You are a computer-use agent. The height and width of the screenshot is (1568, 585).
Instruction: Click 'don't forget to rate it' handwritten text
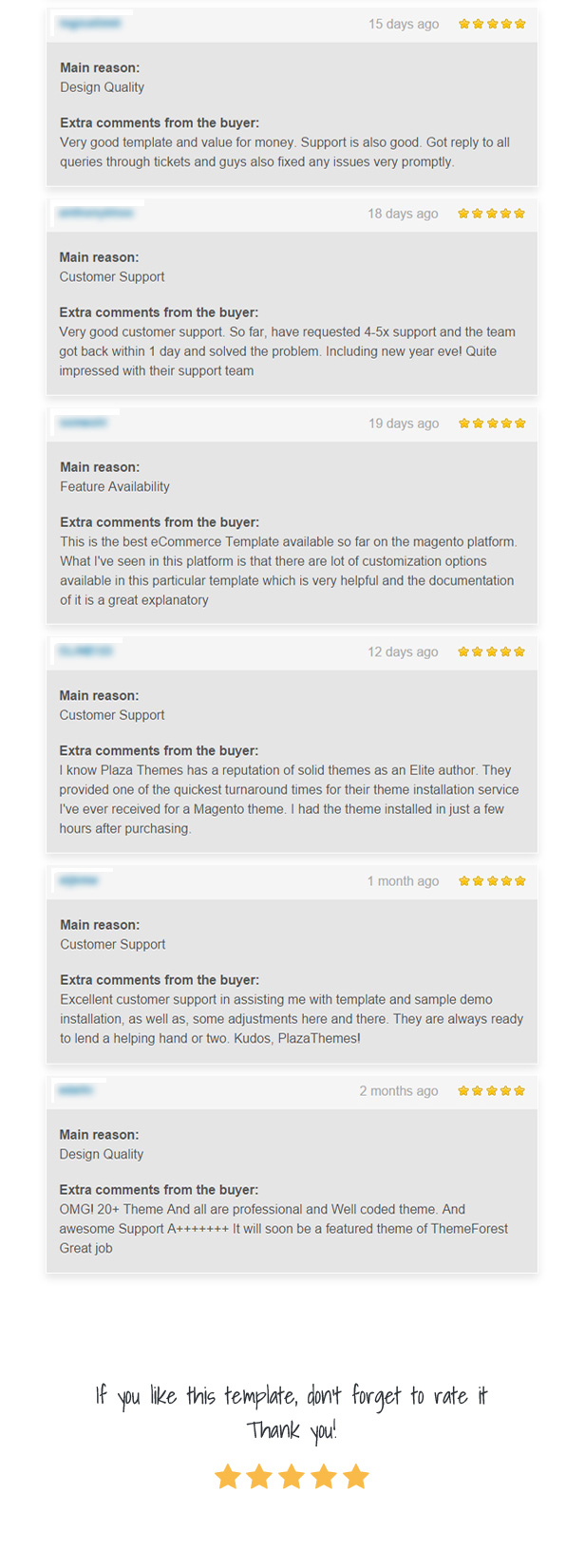click(x=397, y=1395)
